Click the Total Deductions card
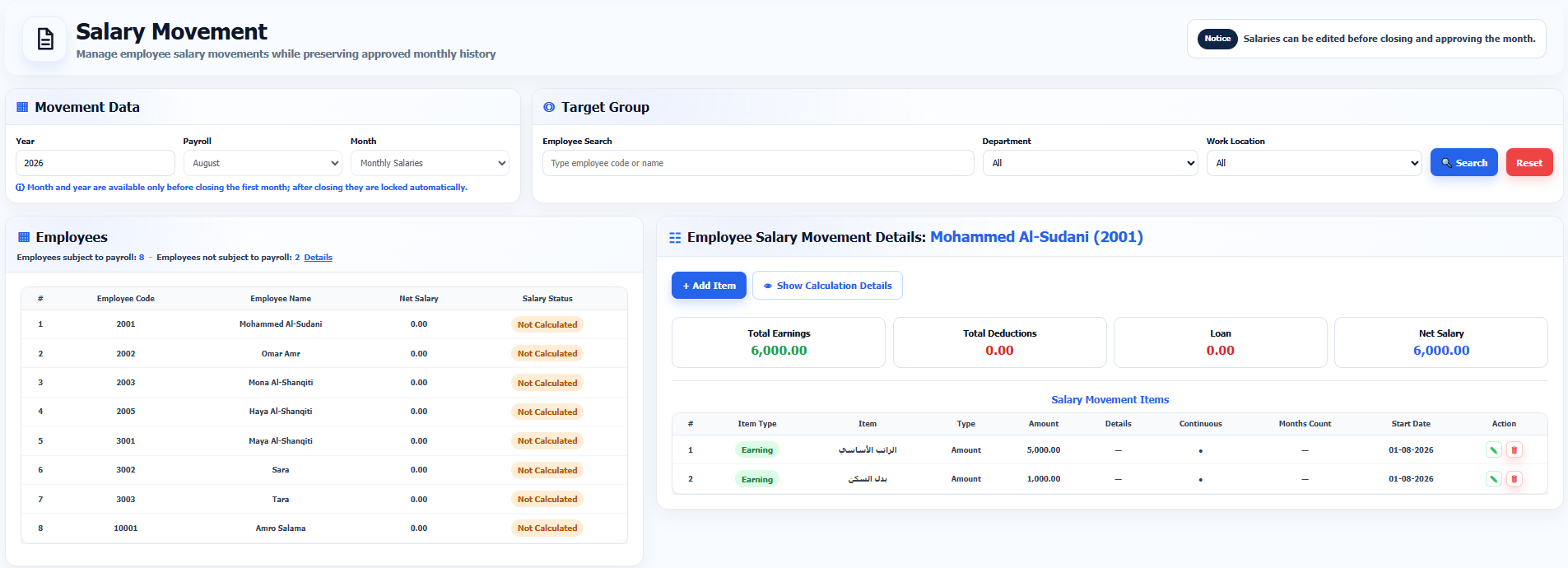The image size is (1568, 568). tap(1000, 342)
